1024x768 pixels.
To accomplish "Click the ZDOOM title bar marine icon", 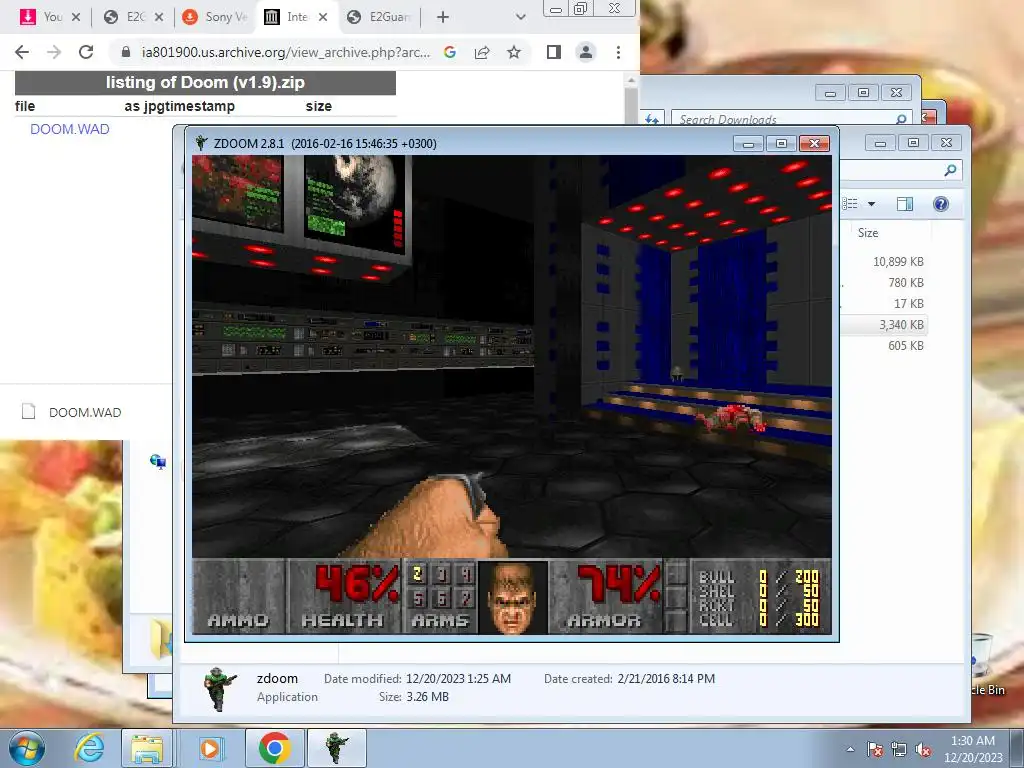I will pos(201,143).
